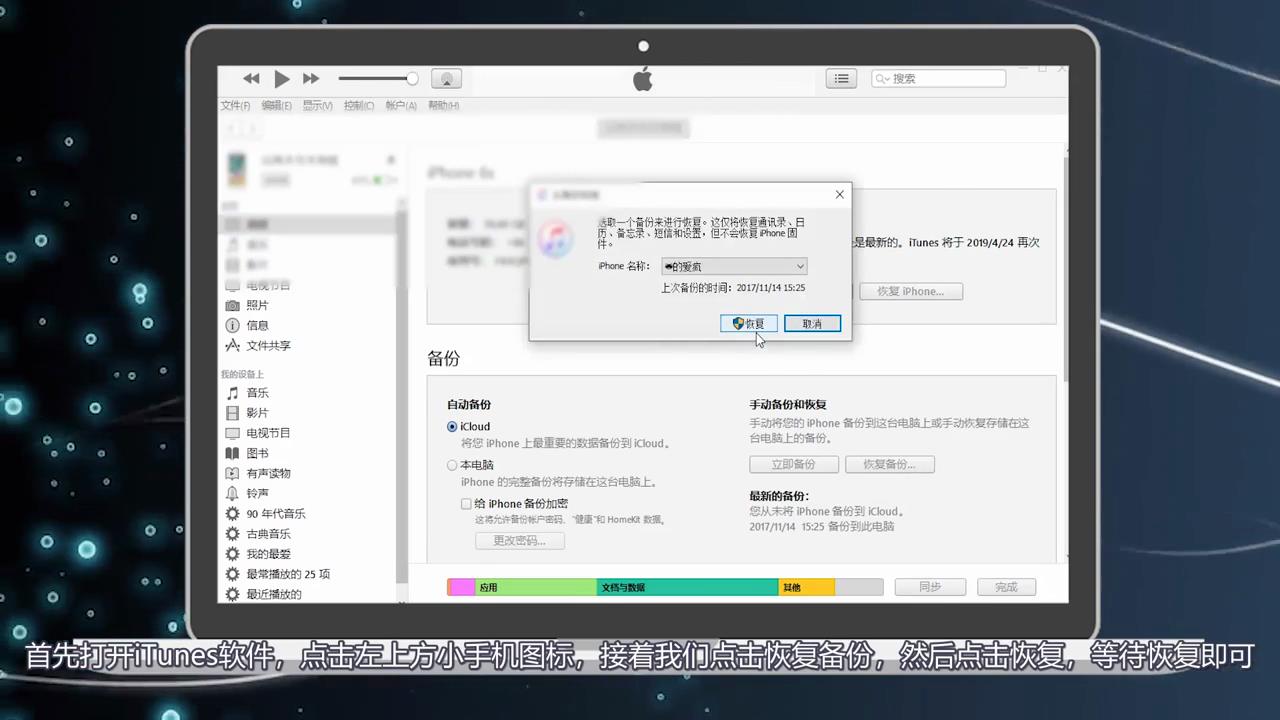Screen dimensions: 1280x720
Task: Click 取消 to cancel the dialog
Action: [812, 323]
